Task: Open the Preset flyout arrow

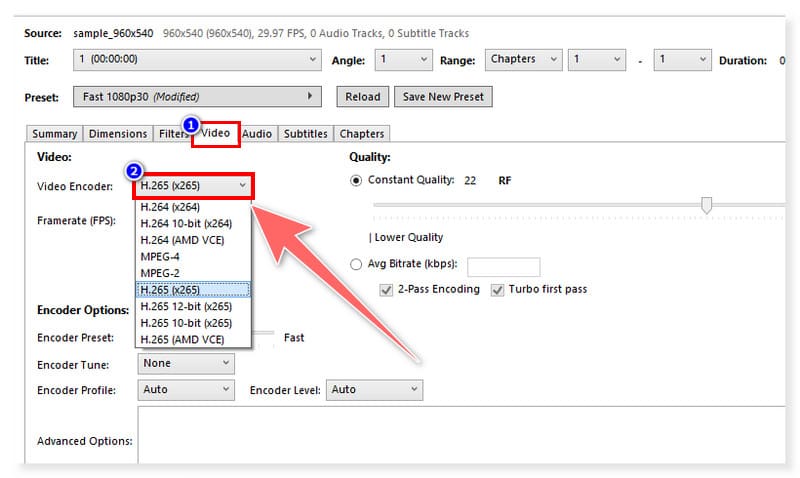Action: (313, 97)
